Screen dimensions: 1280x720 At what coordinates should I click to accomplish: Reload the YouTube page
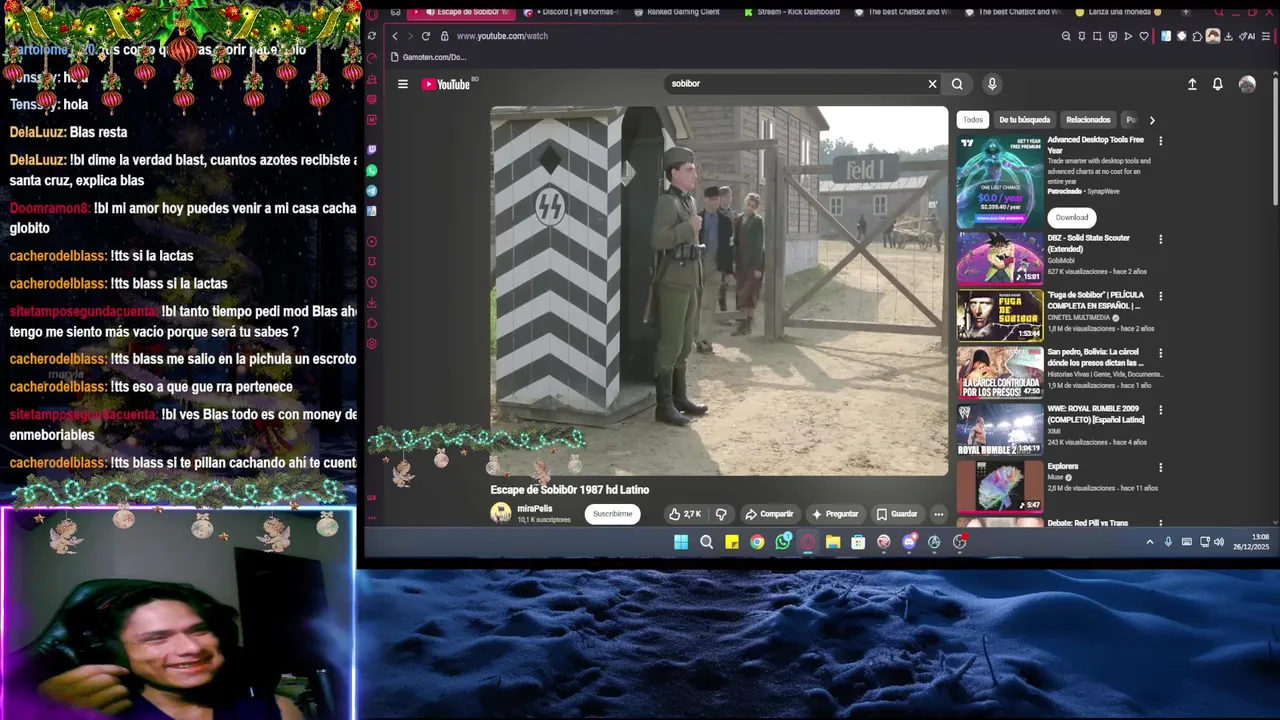click(x=425, y=36)
